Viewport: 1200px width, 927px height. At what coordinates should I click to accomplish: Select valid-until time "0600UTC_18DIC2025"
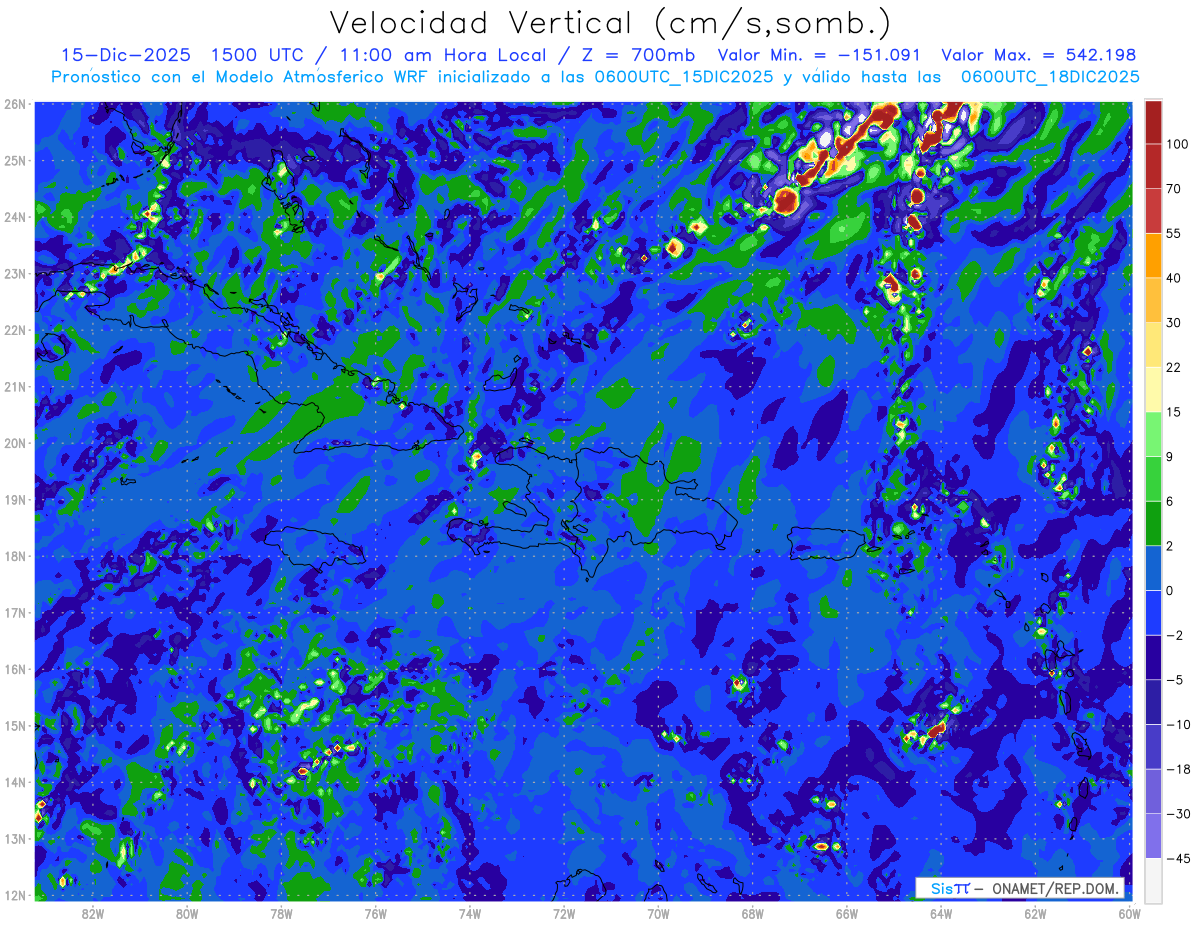[1050, 77]
